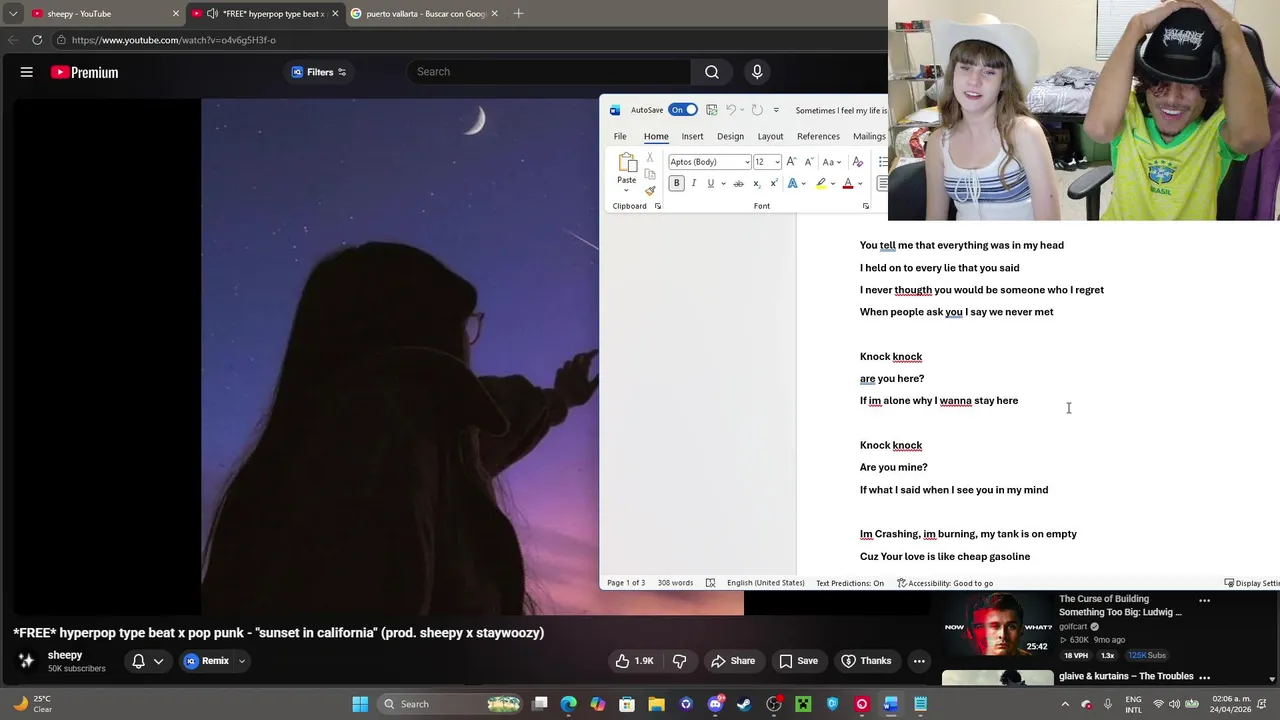Open the YouTube hamburger guide menu

pyautogui.click(x=27, y=72)
